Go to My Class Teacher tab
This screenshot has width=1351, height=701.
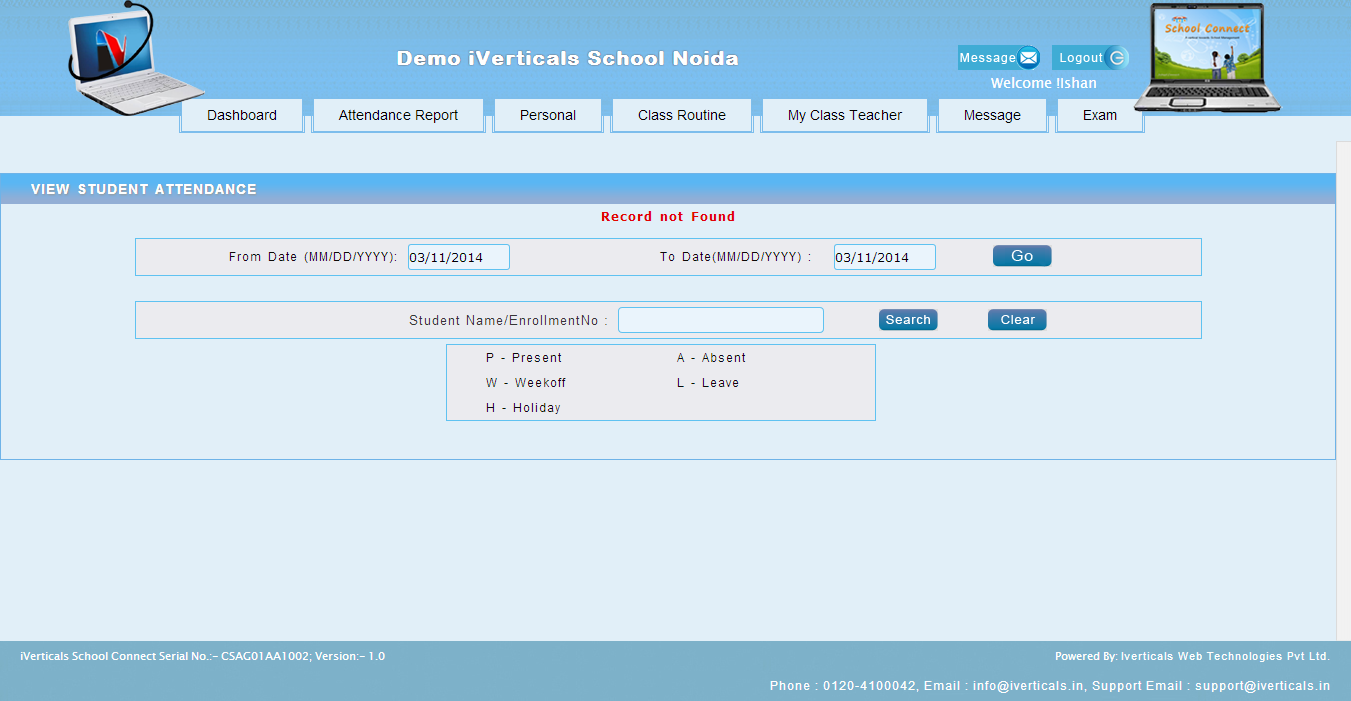(x=845, y=115)
